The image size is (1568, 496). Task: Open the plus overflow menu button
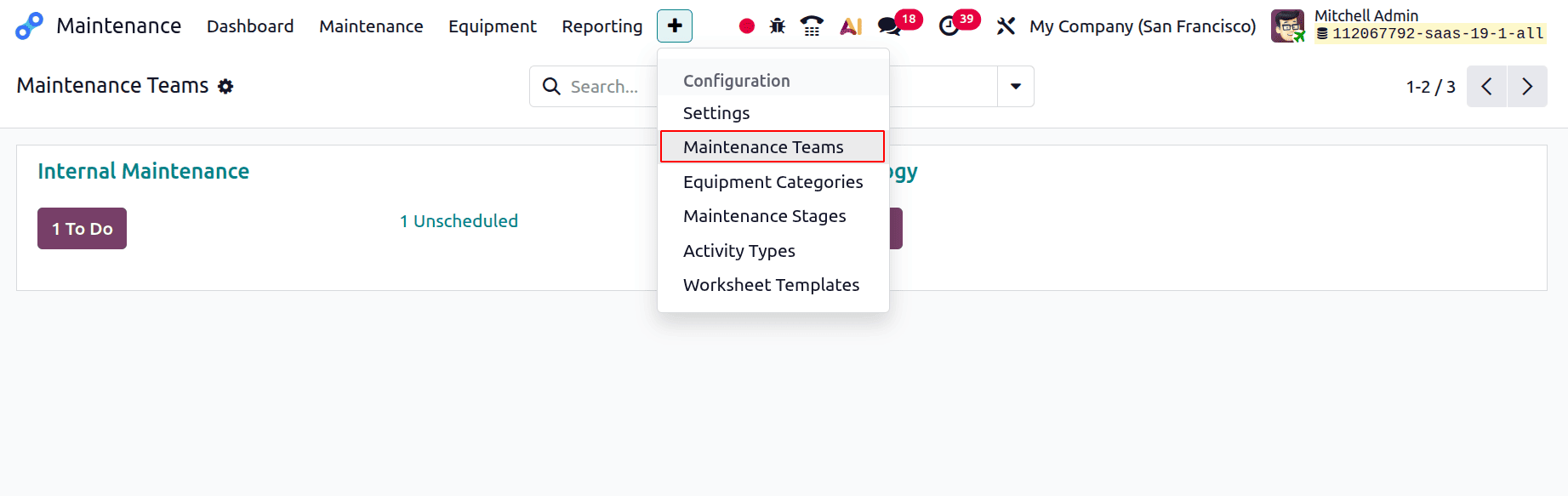coord(675,26)
